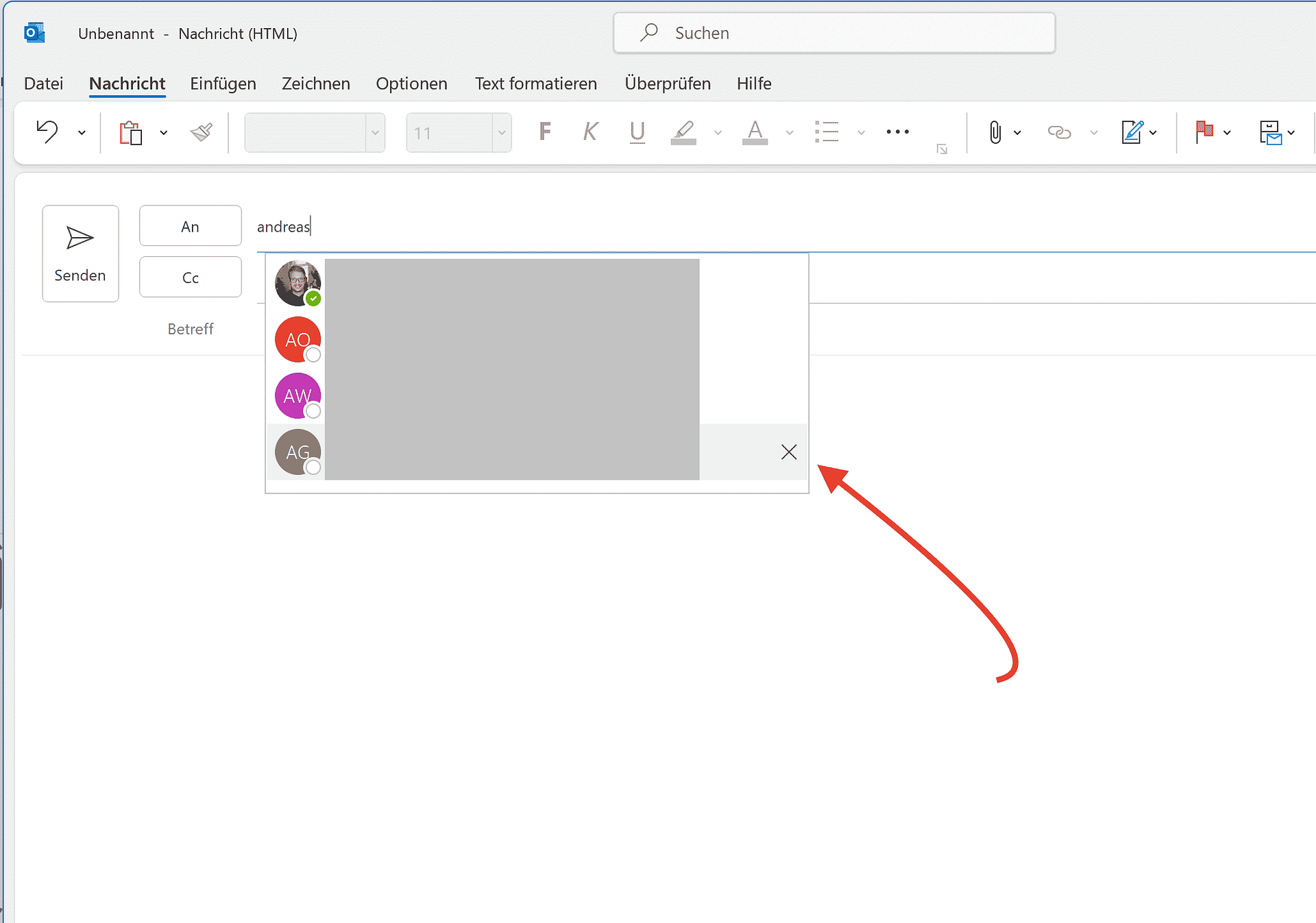Image resolution: width=1316 pixels, height=923 pixels.
Task: Open the Einfügen ribbon tab
Action: [223, 84]
